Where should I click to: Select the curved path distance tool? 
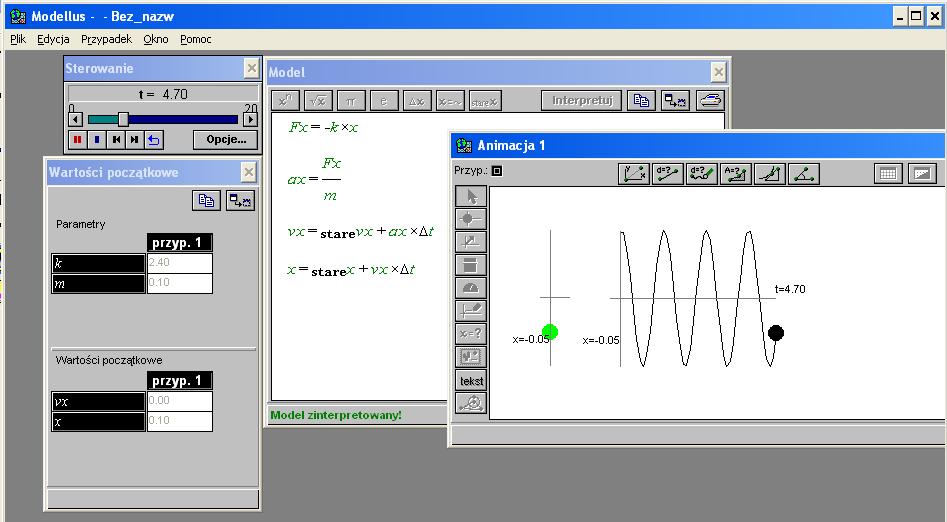[x=702, y=174]
